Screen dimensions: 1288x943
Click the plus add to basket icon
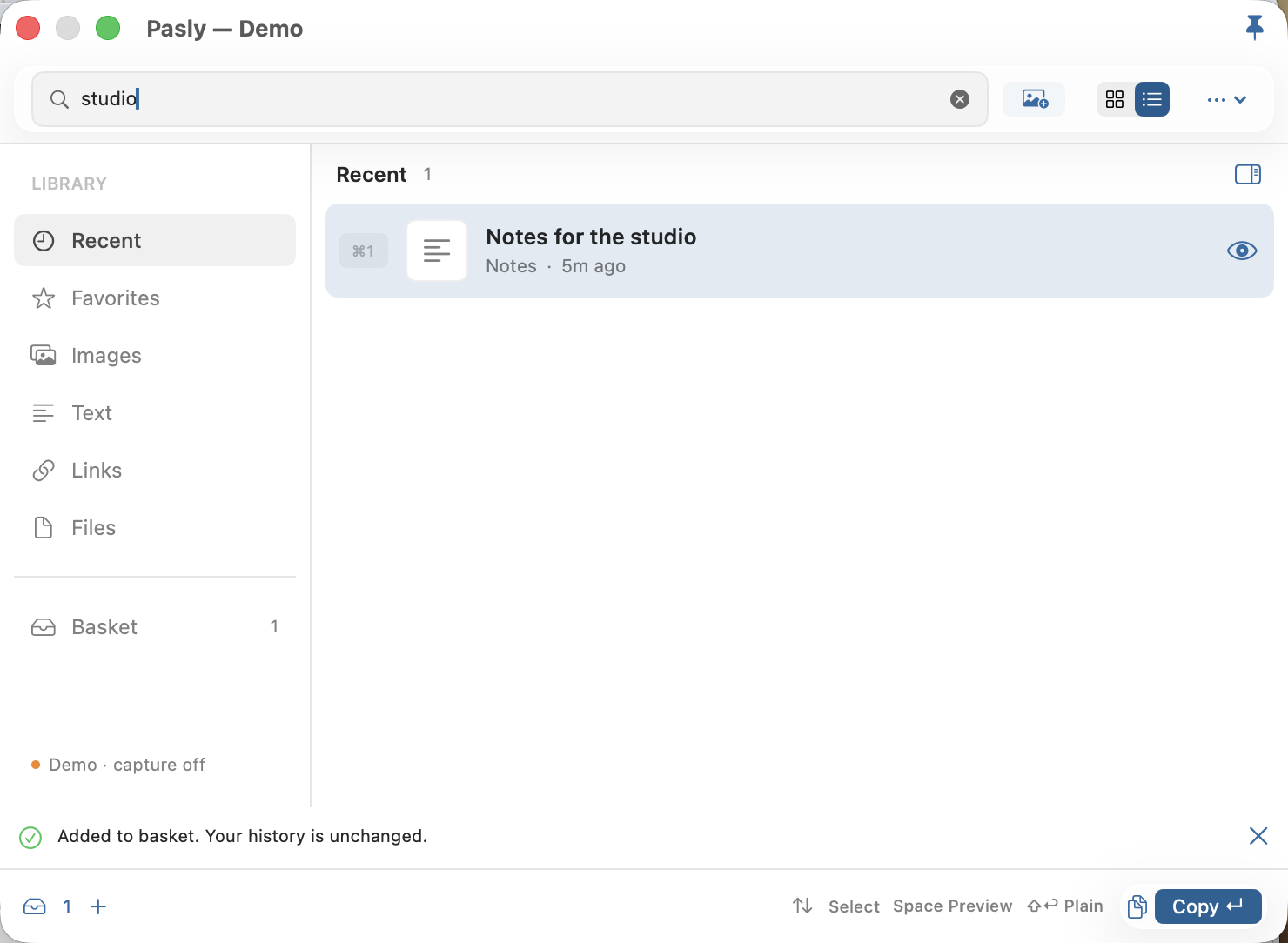tap(98, 906)
